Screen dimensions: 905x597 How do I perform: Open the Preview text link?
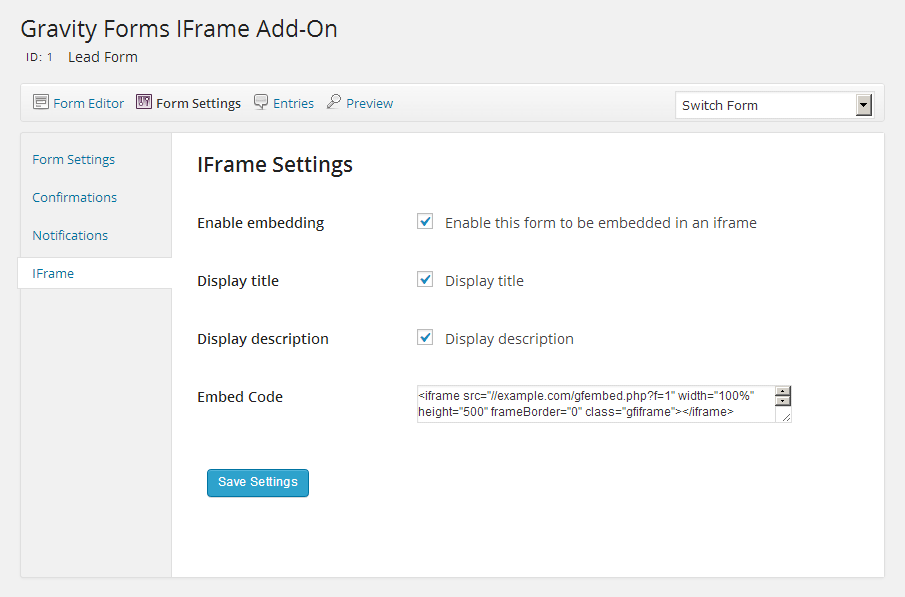click(x=369, y=103)
